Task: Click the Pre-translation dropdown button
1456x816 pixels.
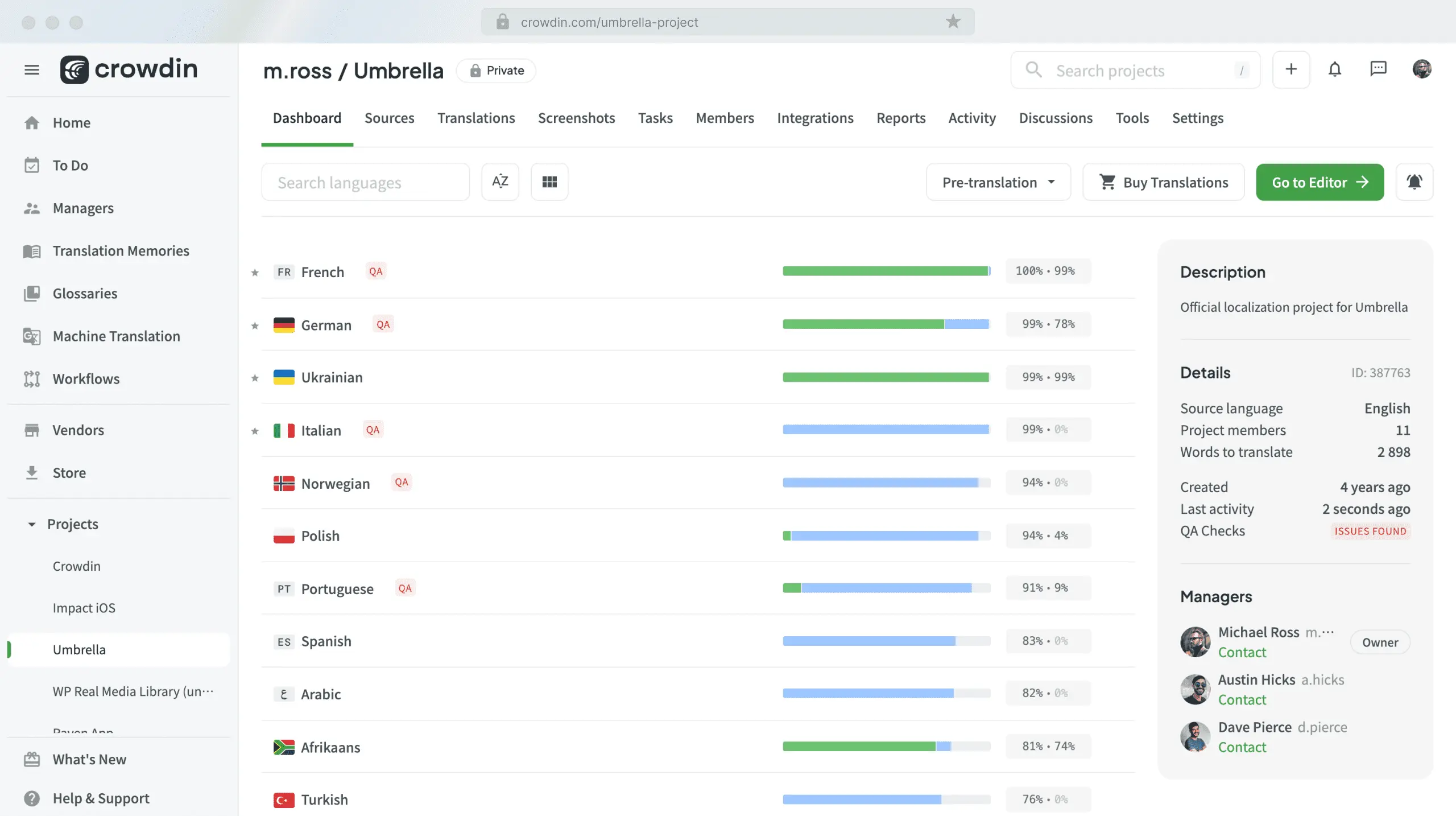Action: [x=997, y=182]
